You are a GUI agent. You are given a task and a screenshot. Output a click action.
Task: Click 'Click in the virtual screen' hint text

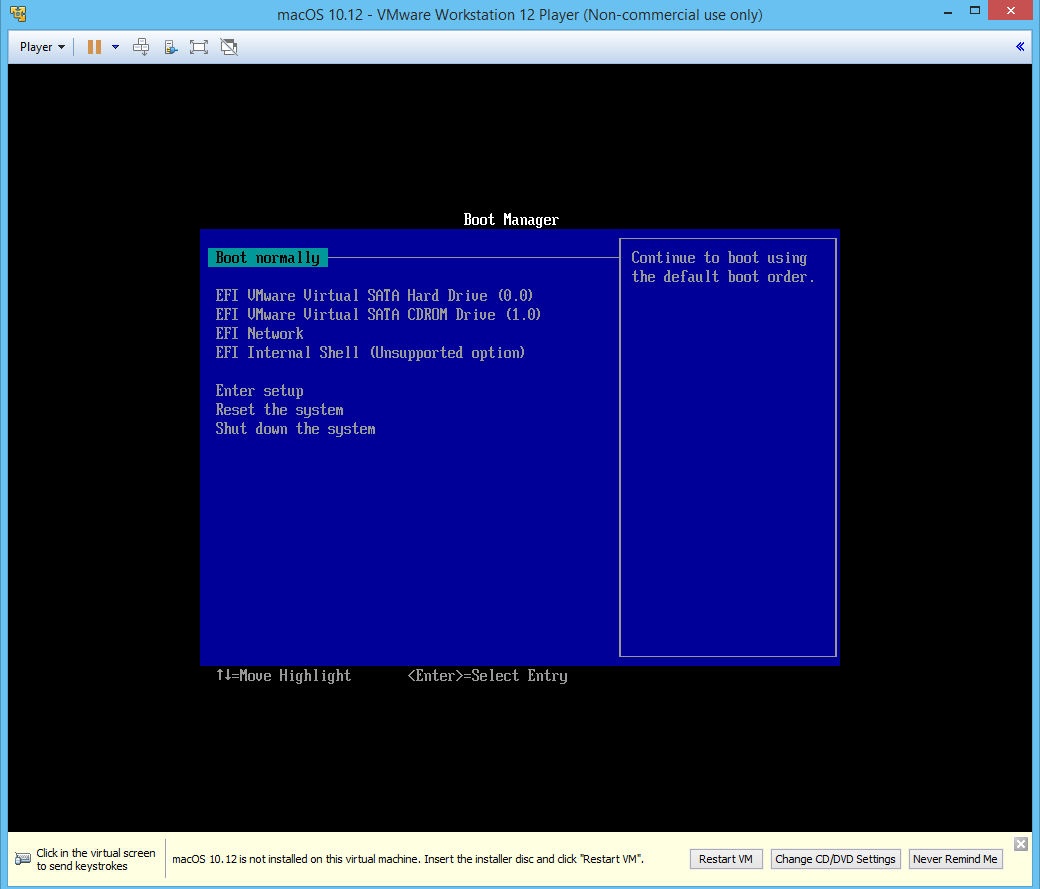click(96, 859)
